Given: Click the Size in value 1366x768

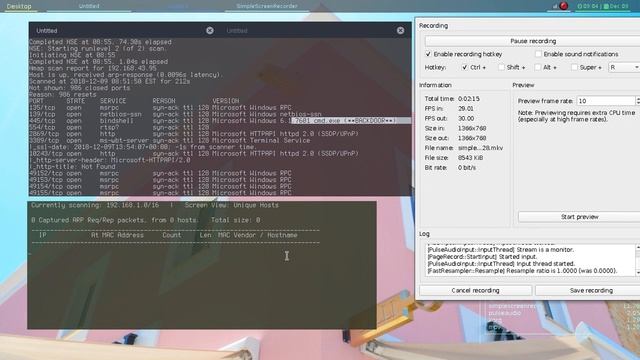Looking at the screenshot, I should tap(472, 128).
